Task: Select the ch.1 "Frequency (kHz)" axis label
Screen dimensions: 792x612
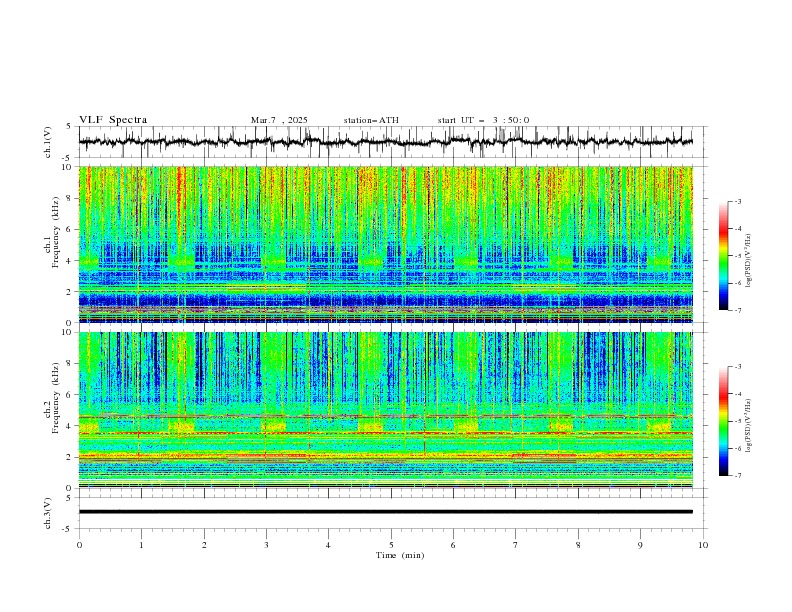Action: coord(55,232)
